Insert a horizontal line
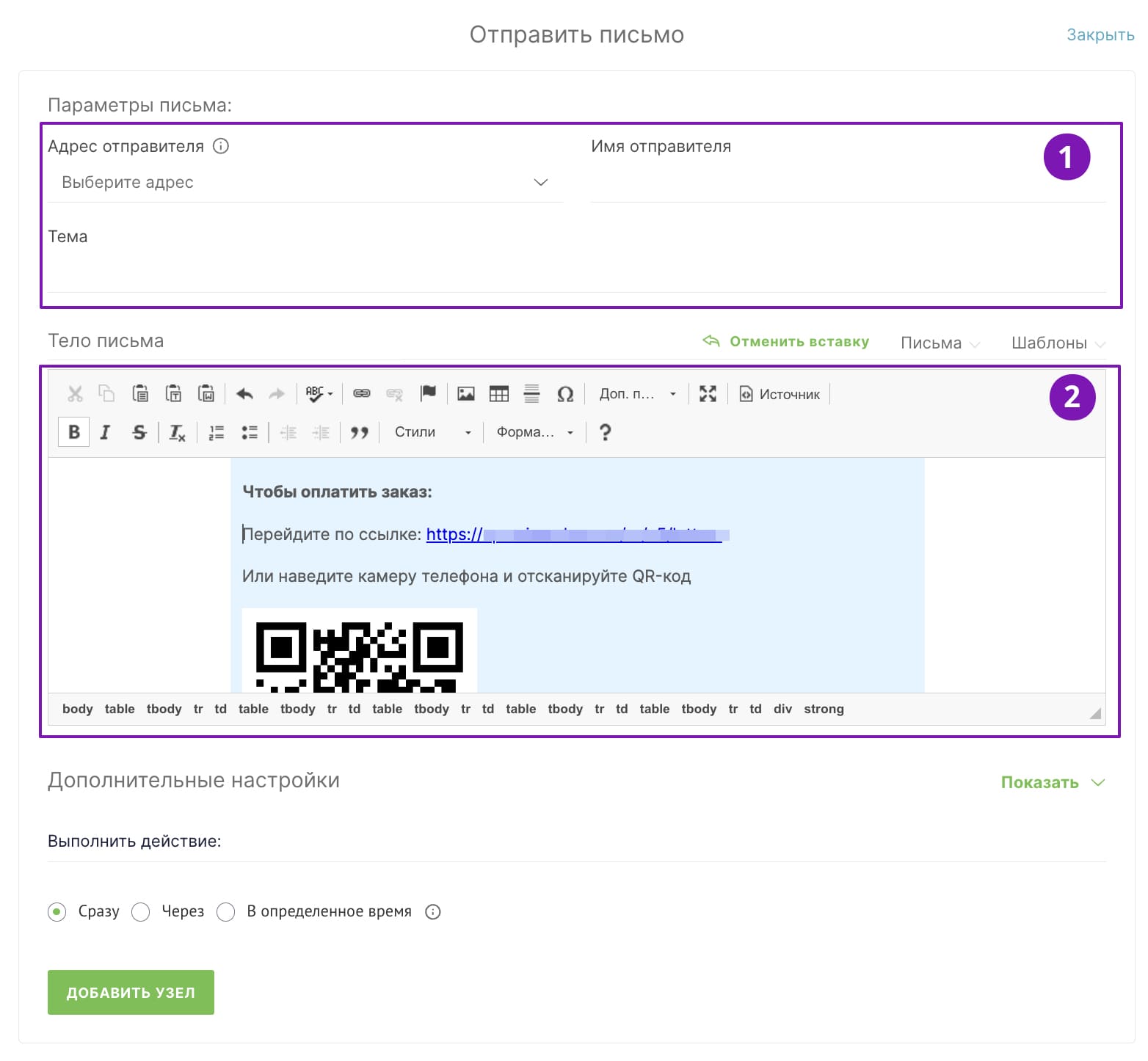This screenshot has height=1061, width=1148. 532,394
